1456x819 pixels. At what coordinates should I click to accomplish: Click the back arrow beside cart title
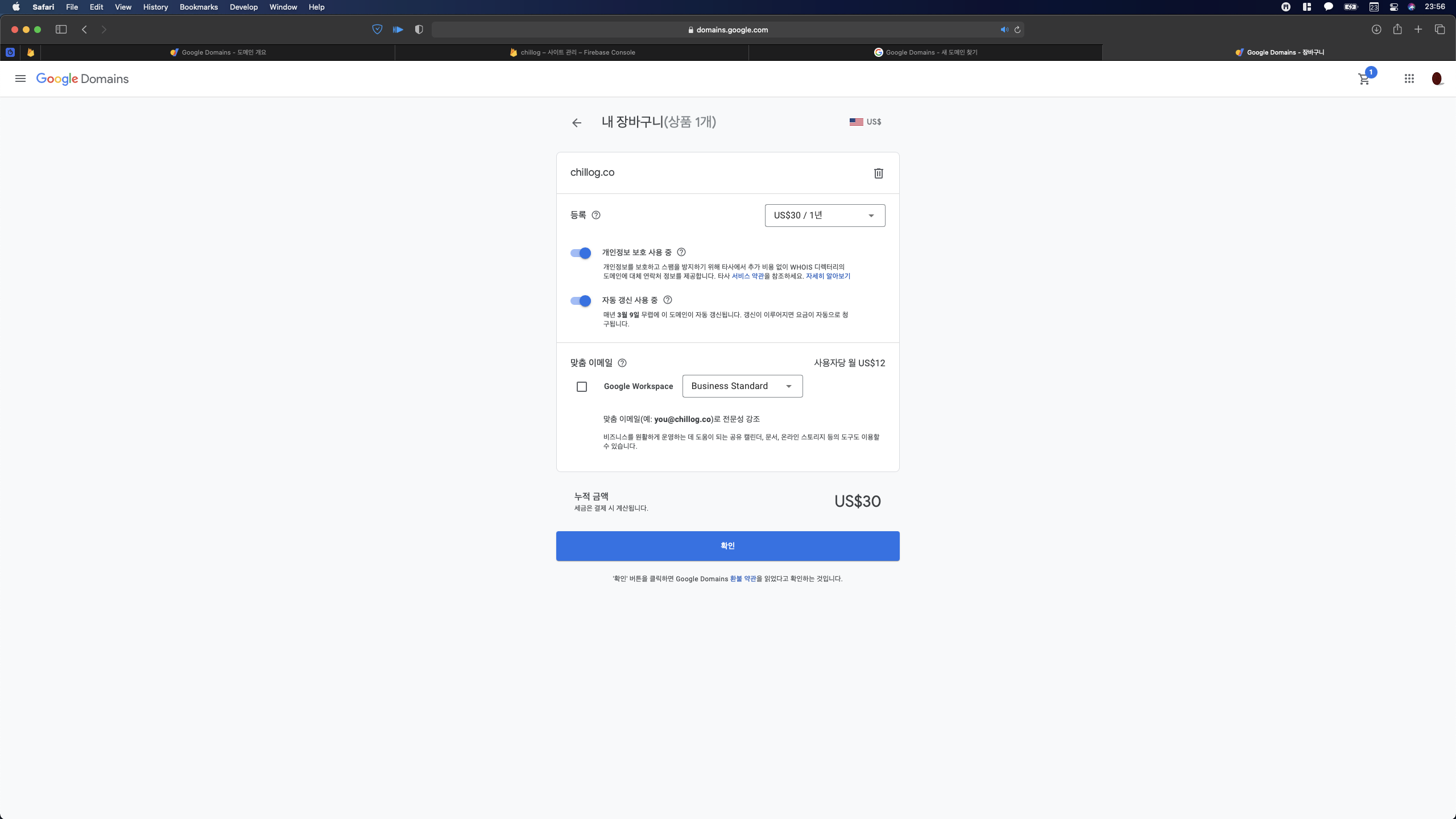(x=577, y=123)
